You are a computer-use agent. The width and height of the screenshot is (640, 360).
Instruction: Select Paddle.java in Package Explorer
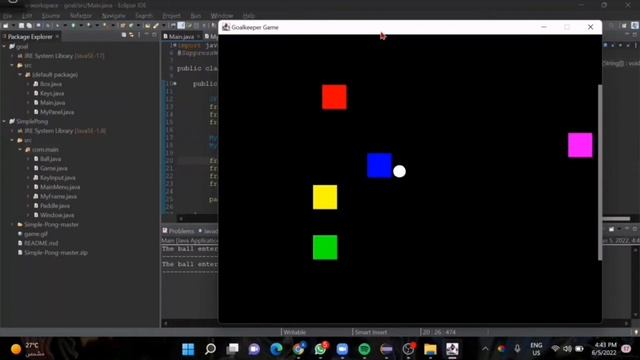55,206
